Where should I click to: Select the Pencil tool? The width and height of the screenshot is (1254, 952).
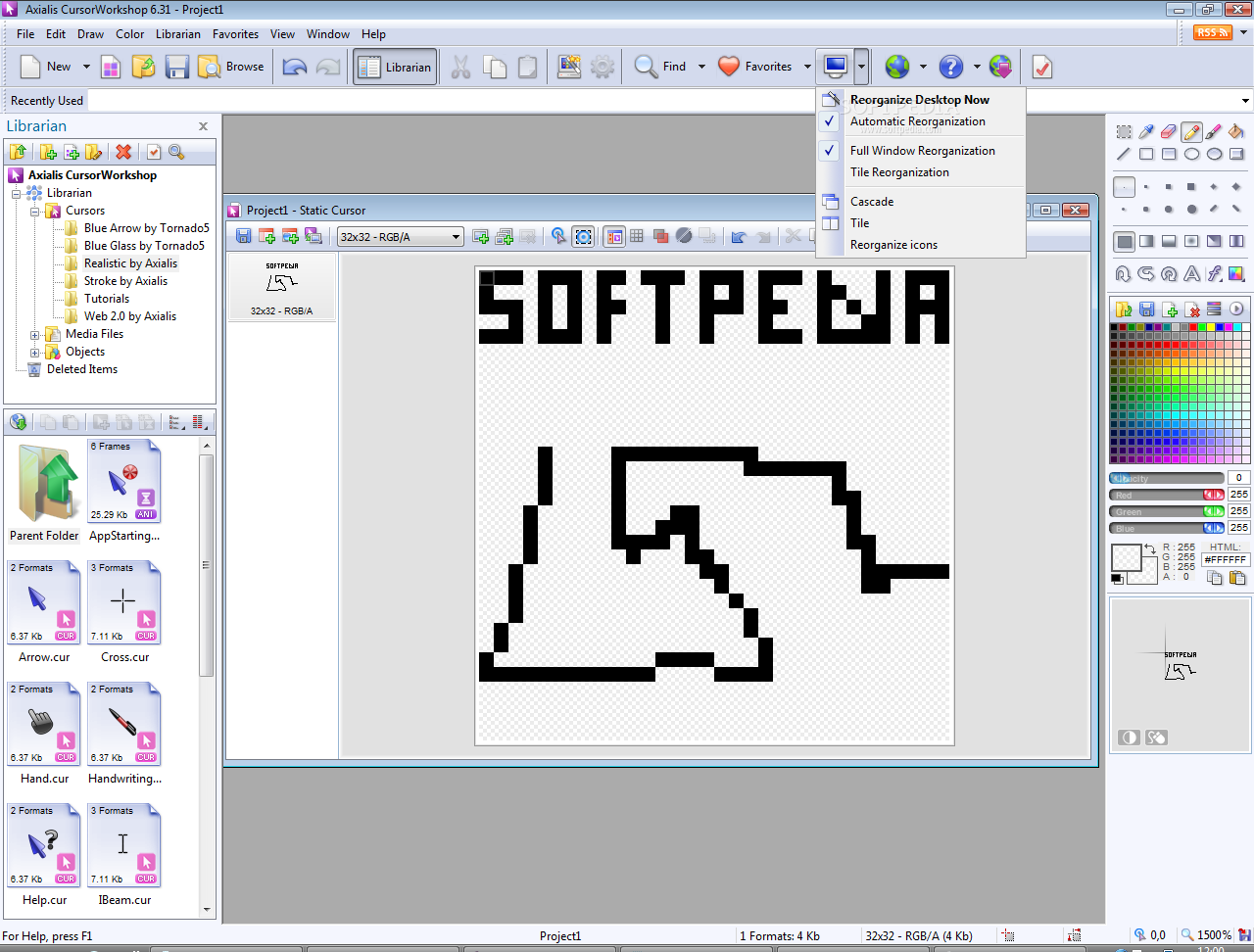(x=1191, y=131)
